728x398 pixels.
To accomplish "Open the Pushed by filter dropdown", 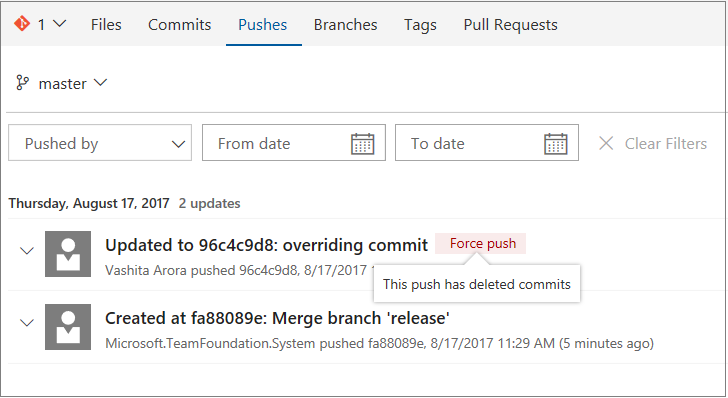I will (x=100, y=143).
